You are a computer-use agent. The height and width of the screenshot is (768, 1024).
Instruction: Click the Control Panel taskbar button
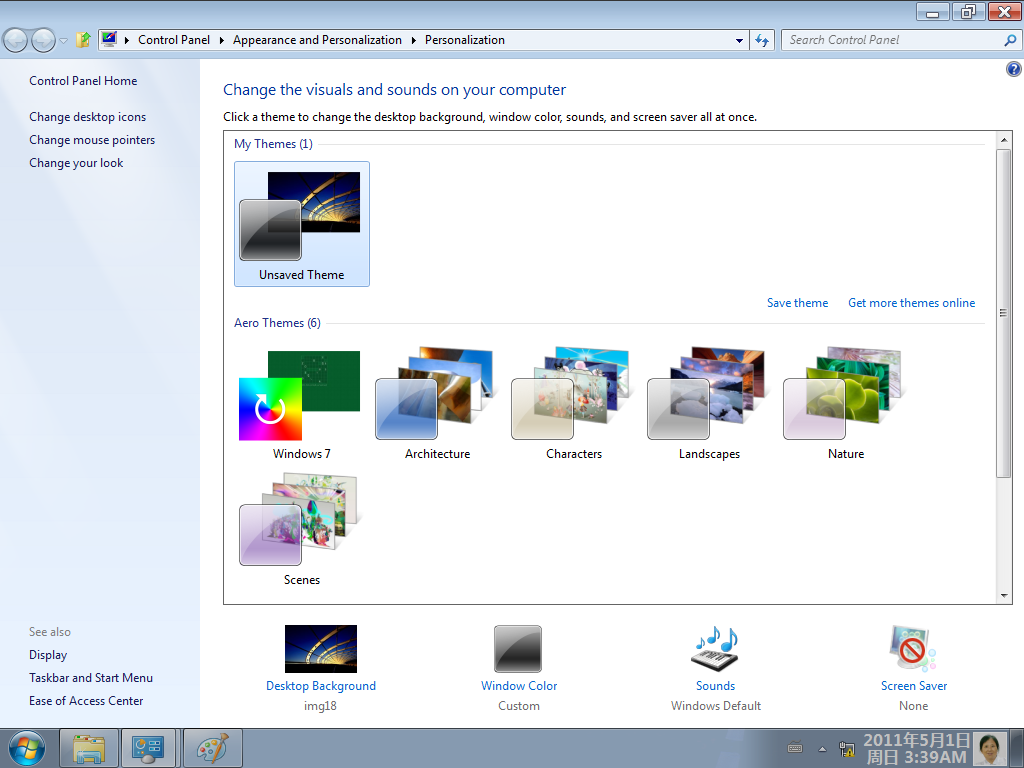pyautogui.click(x=148, y=748)
